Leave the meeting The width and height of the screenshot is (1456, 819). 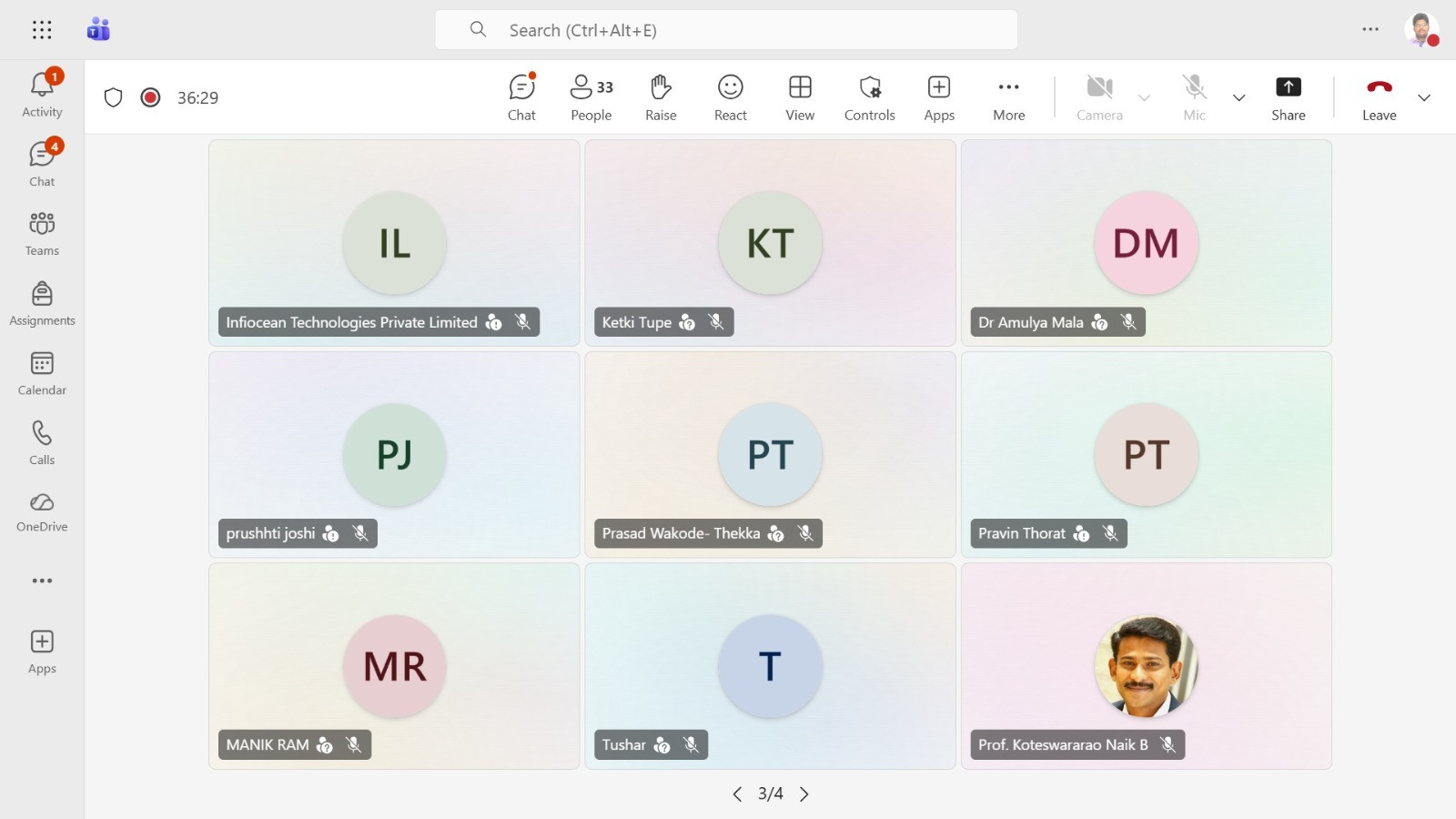(x=1379, y=96)
